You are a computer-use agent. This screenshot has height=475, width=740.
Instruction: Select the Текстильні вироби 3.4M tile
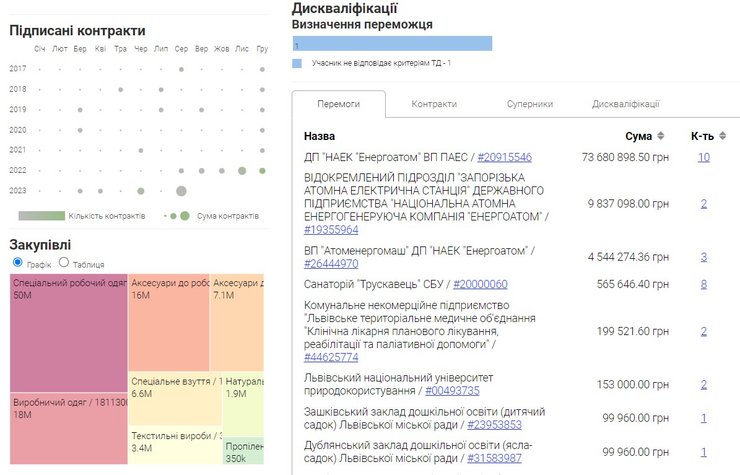pyautogui.click(x=175, y=445)
